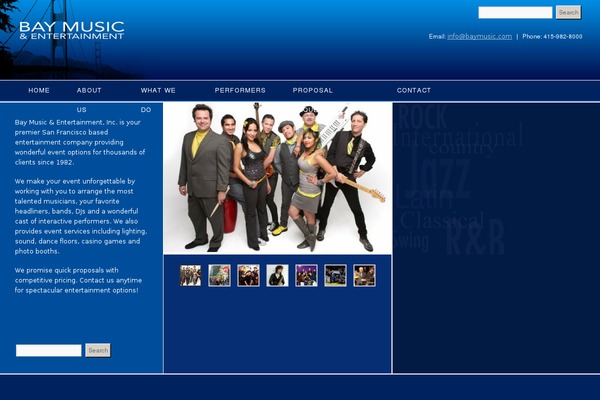This screenshot has height=400, width=600.
Task: Click the Search button in the header
Action: (568, 13)
